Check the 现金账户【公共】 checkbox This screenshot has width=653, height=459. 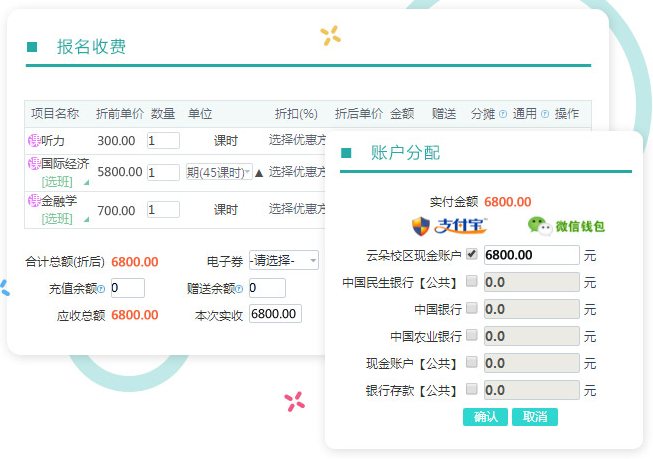click(x=471, y=362)
